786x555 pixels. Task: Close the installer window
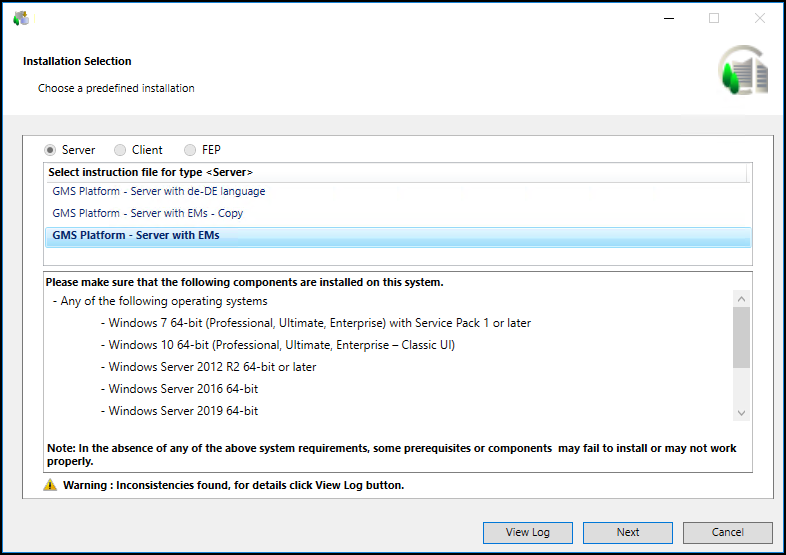(761, 18)
